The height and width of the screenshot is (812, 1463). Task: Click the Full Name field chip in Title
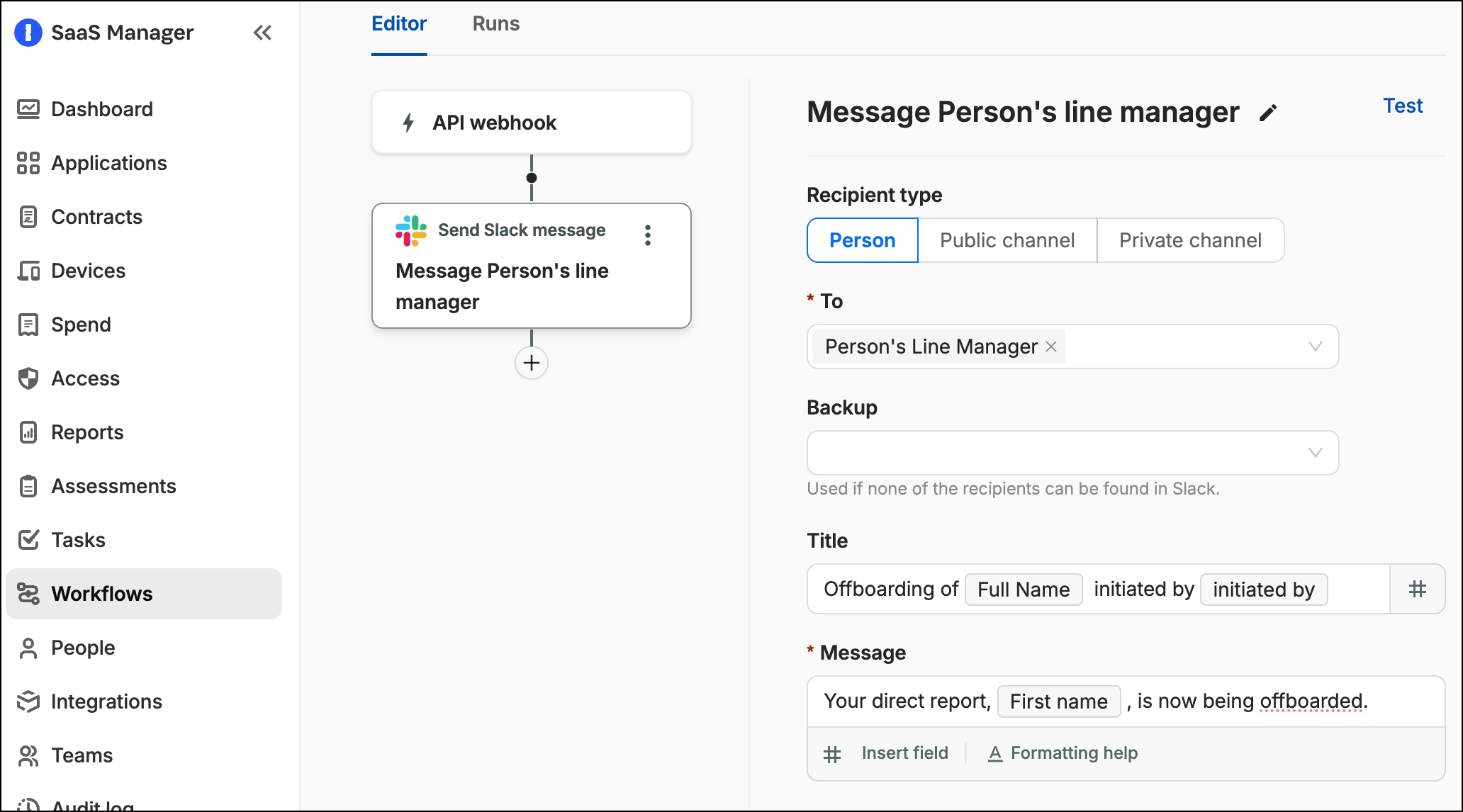[x=1024, y=590]
